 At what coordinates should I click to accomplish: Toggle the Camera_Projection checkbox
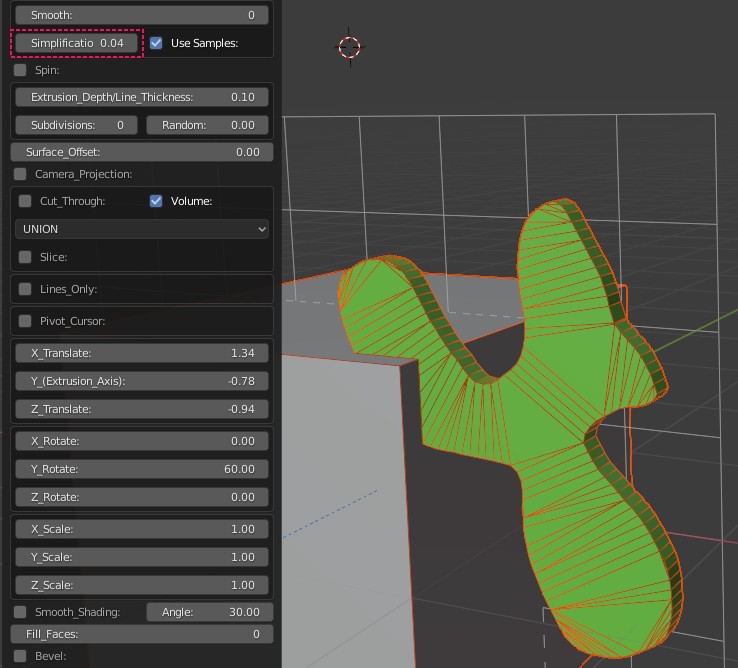(x=20, y=174)
